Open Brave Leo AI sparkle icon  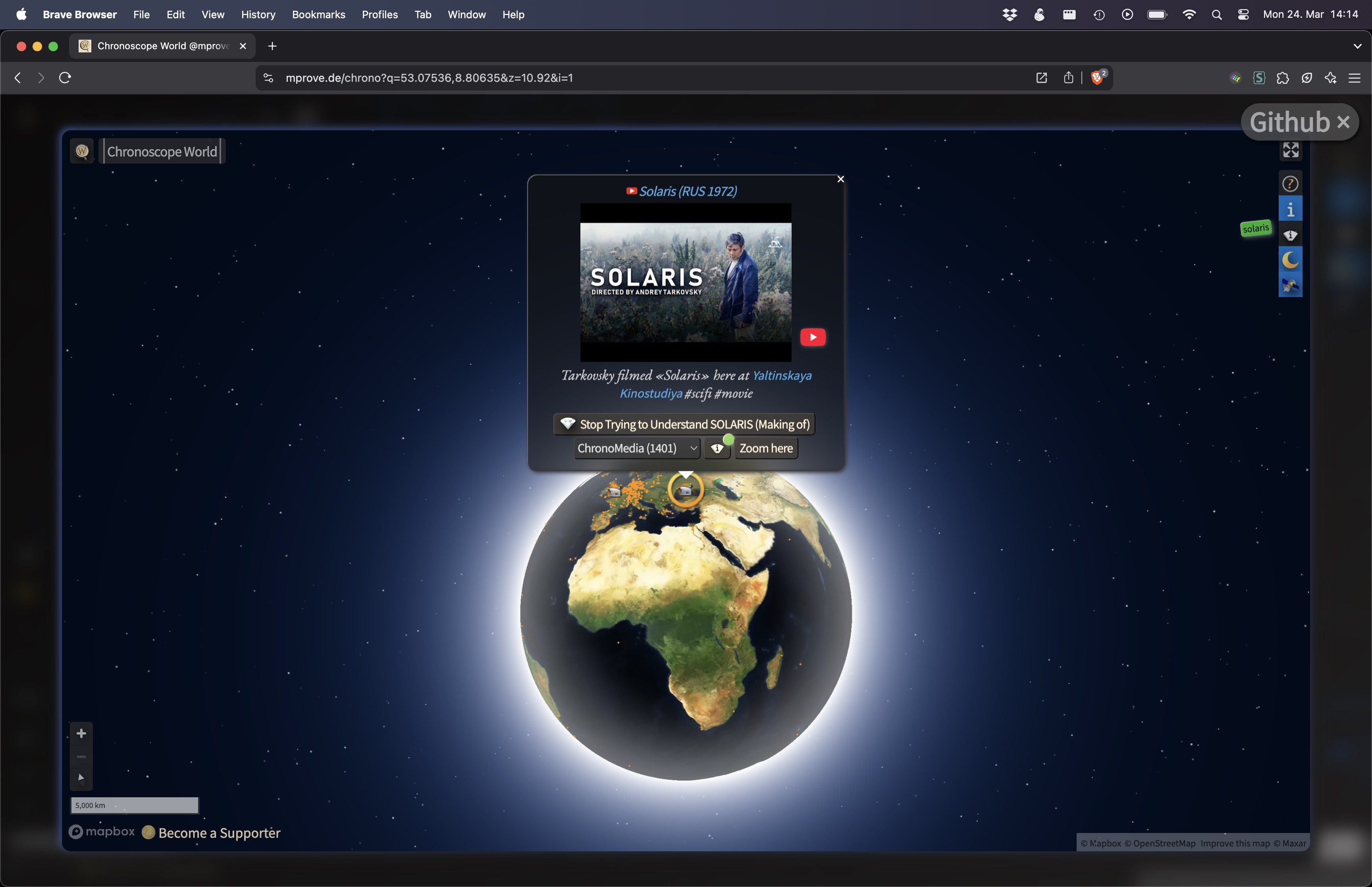[x=1331, y=78]
